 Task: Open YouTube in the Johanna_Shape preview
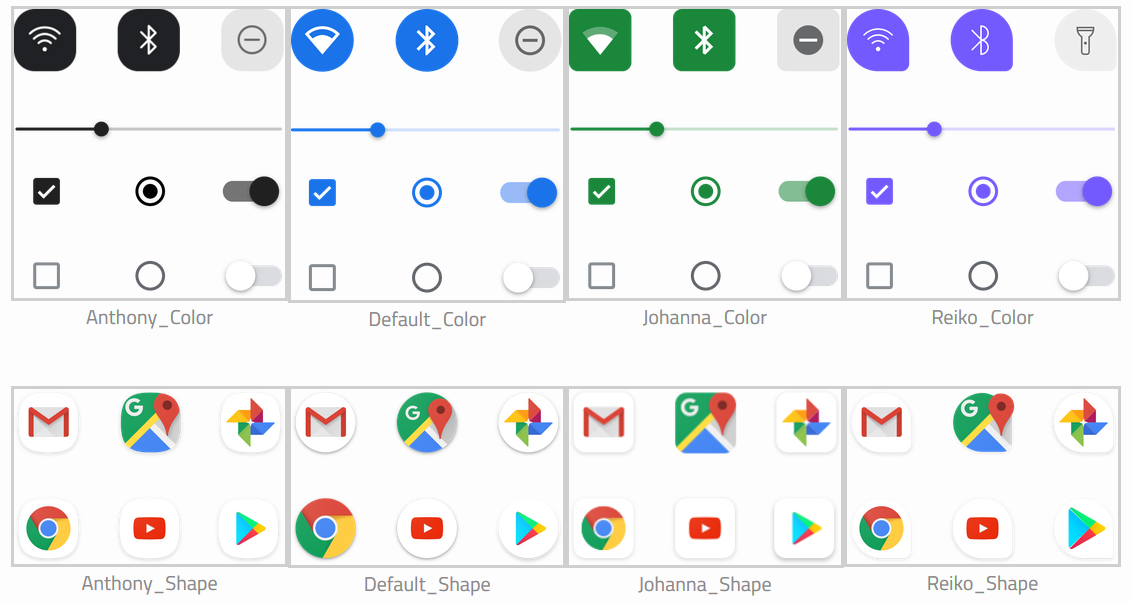pyautogui.click(x=704, y=528)
